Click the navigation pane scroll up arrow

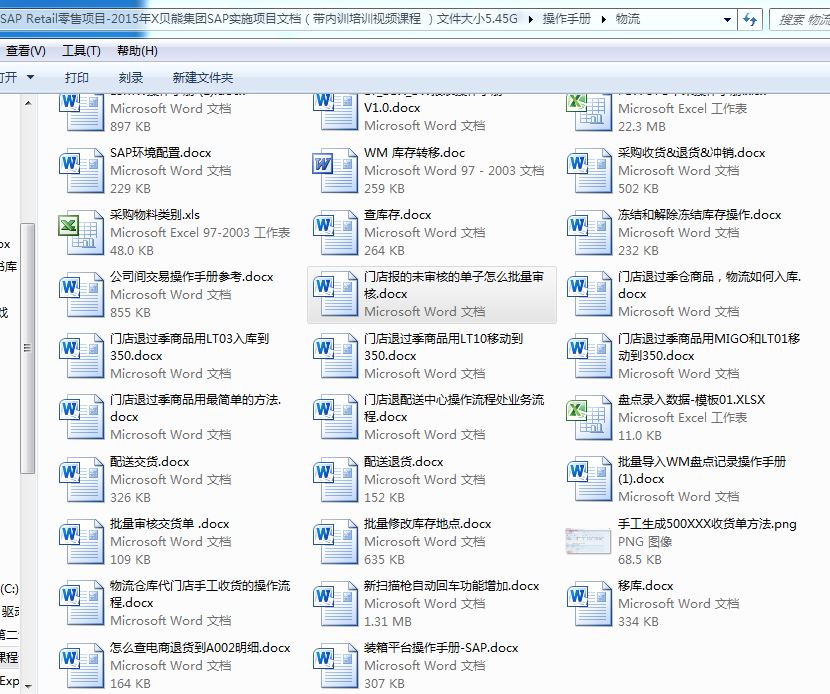pyautogui.click(x=28, y=103)
